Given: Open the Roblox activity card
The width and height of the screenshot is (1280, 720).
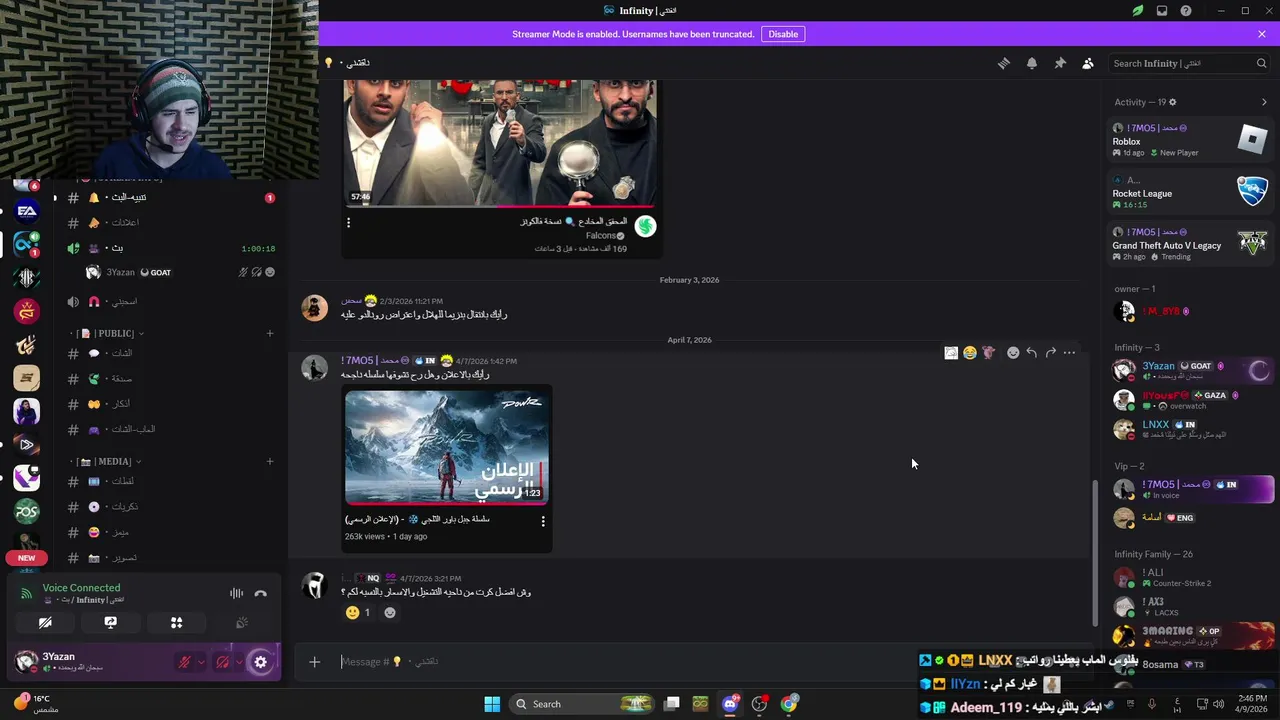Looking at the screenshot, I should (x=1190, y=140).
